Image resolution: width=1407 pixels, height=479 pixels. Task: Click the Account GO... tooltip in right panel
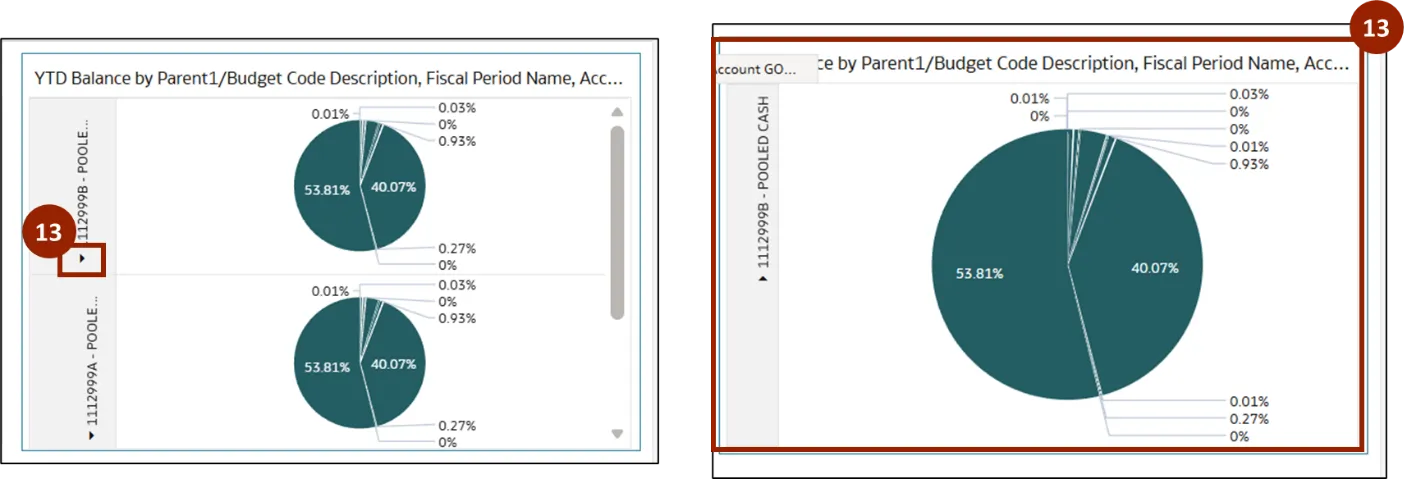pyautogui.click(x=759, y=69)
